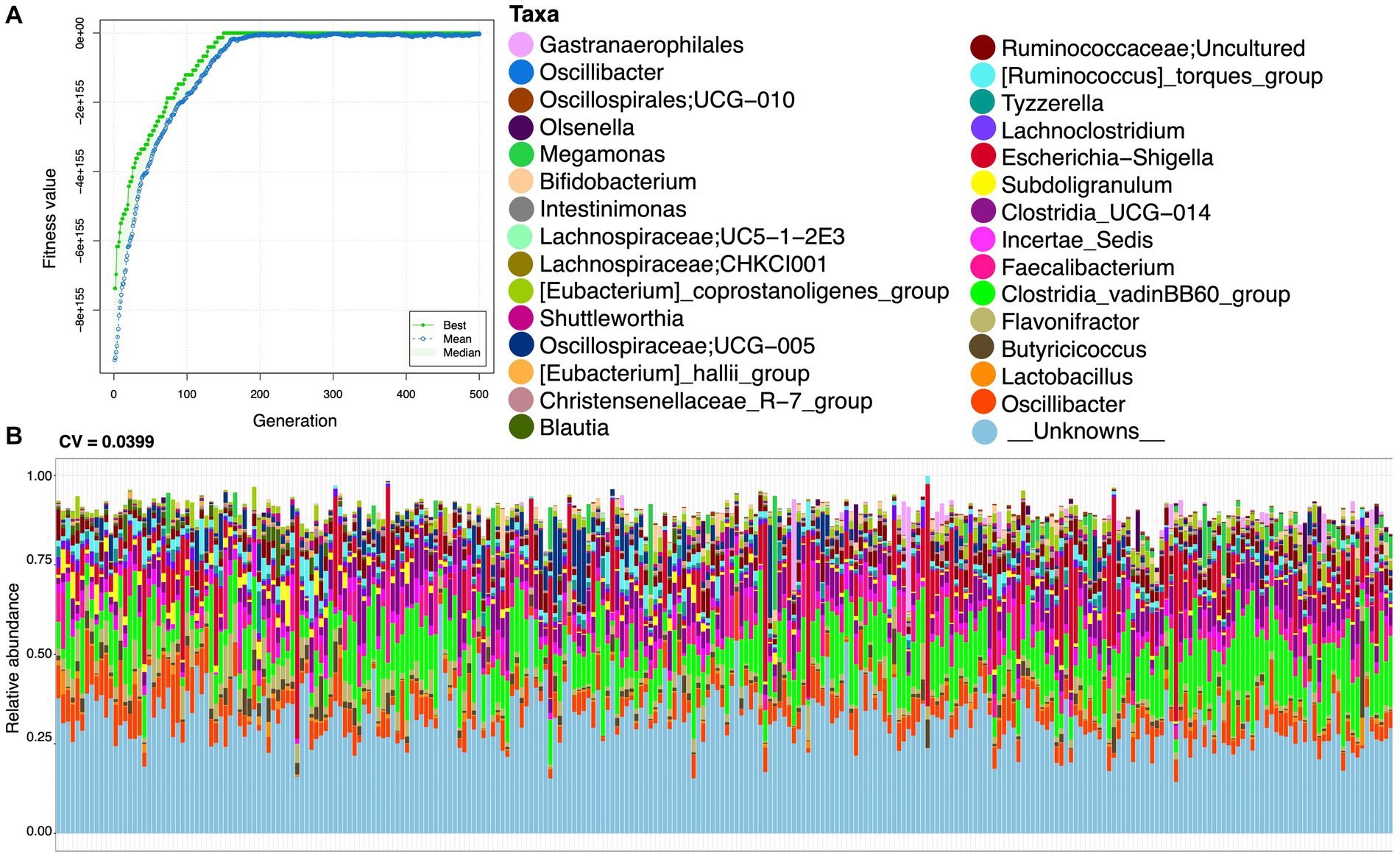Select the Incertae_Sedis magenta swatch

(x=983, y=239)
